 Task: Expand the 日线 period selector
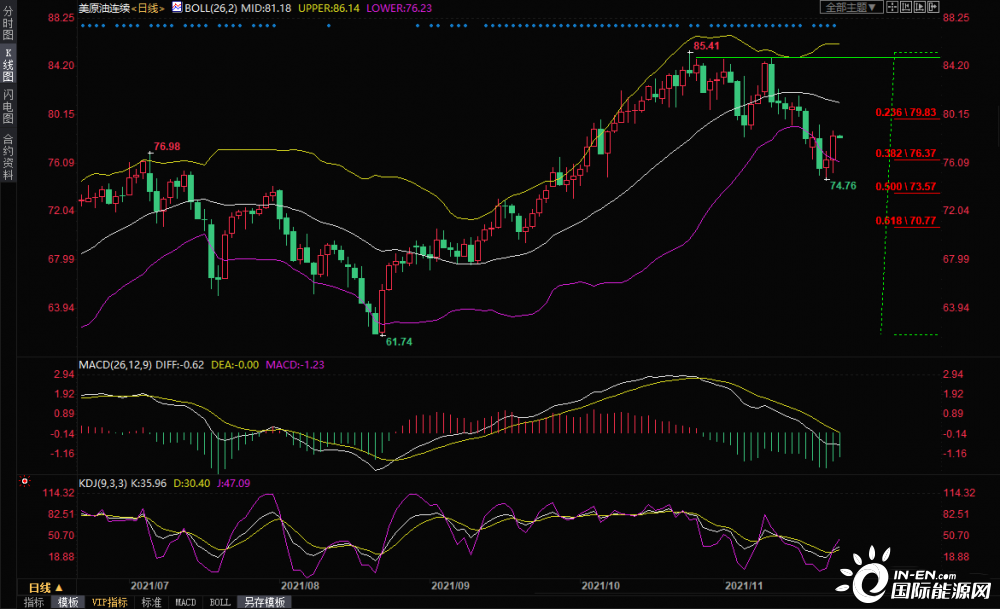[x=45, y=587]
